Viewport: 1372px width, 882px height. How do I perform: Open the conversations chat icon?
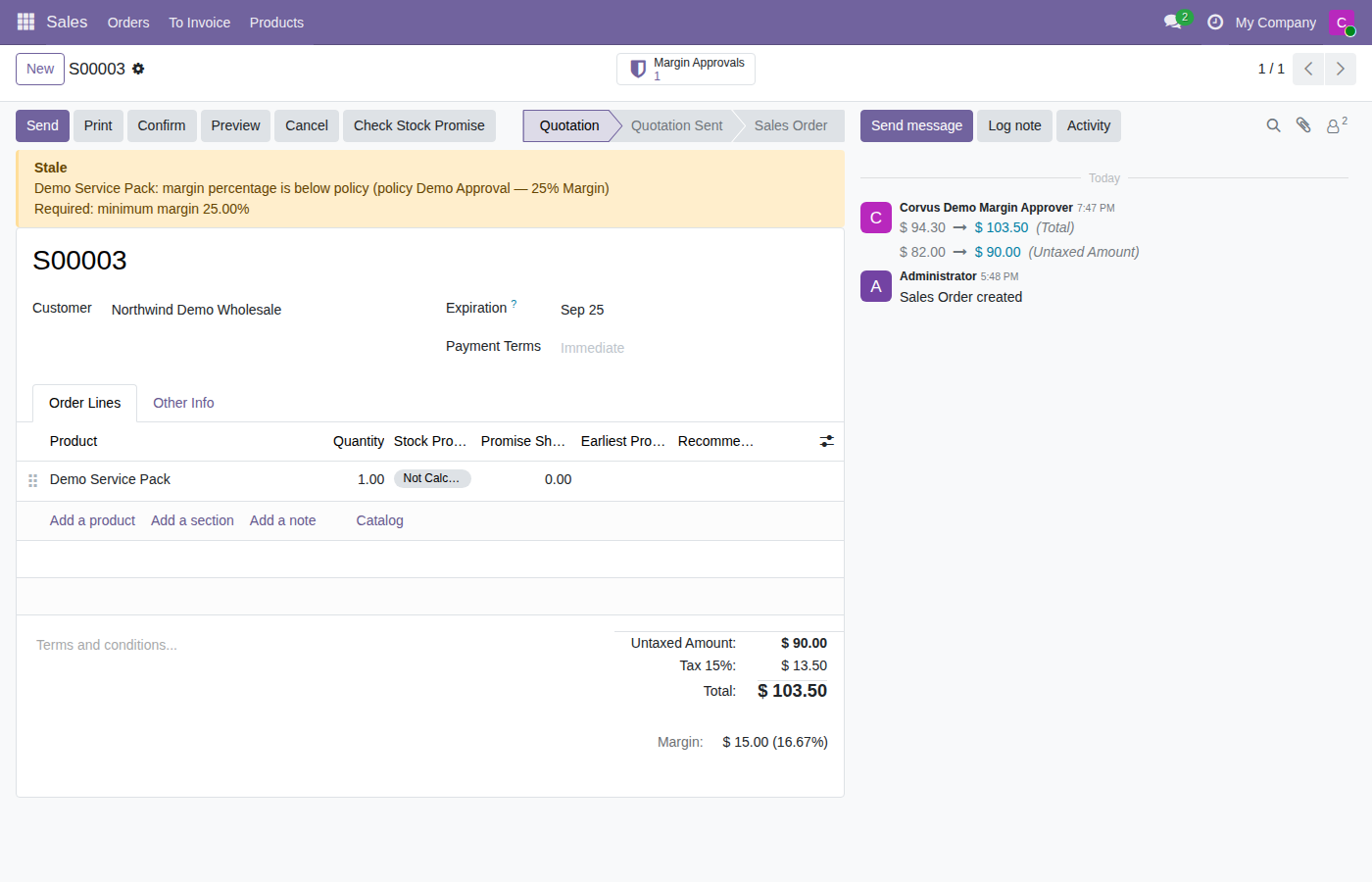coord(1172,22)
